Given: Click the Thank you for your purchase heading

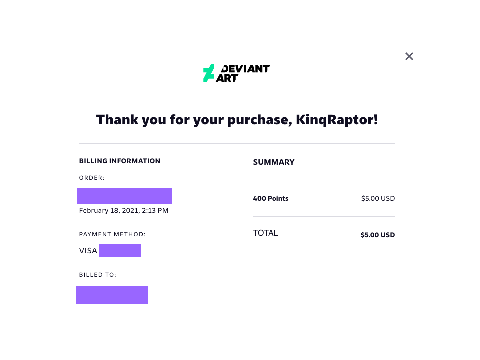Looking at the screenshot, I should (x=237, y=120).
